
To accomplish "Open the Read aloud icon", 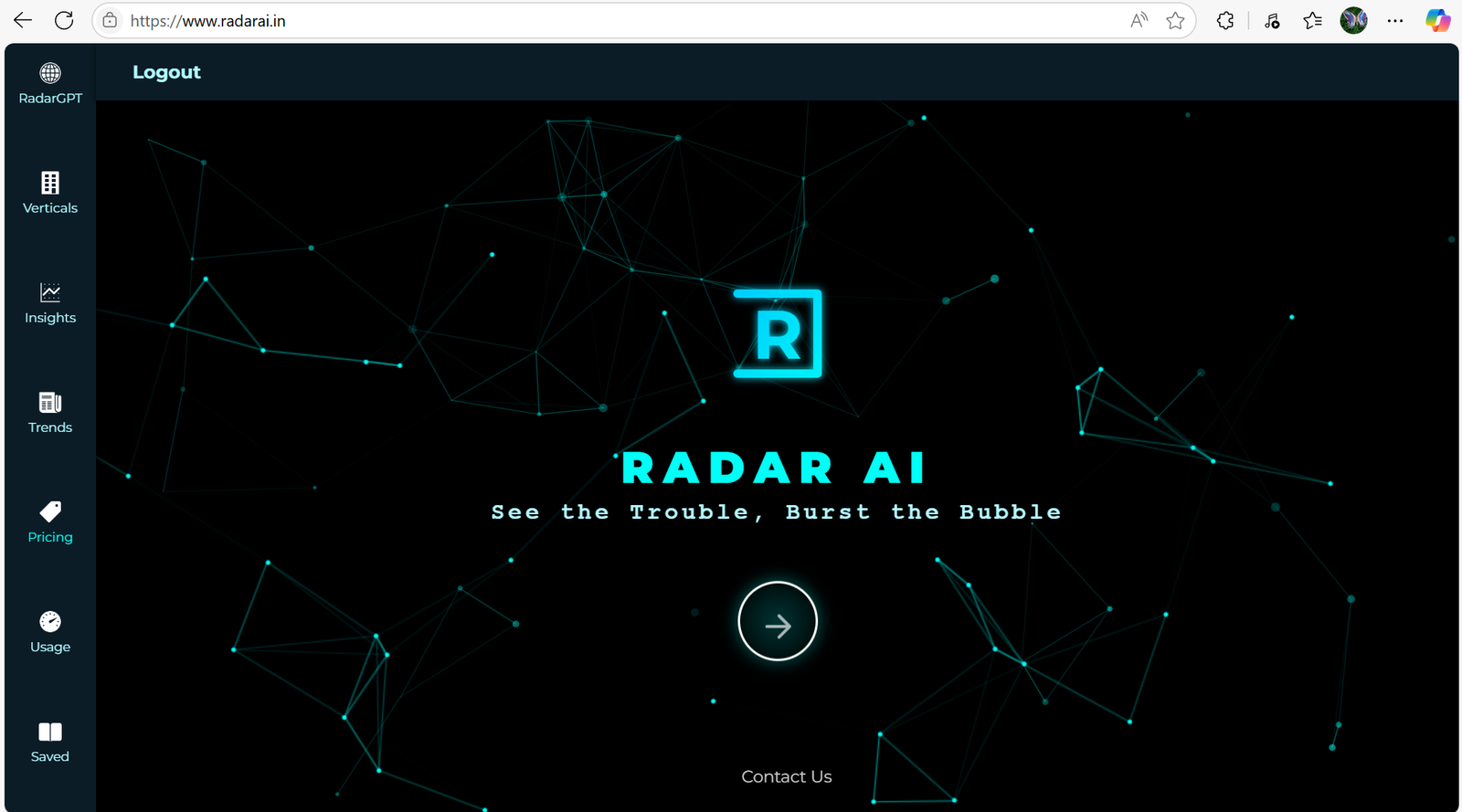I will tap(1139, 20).
